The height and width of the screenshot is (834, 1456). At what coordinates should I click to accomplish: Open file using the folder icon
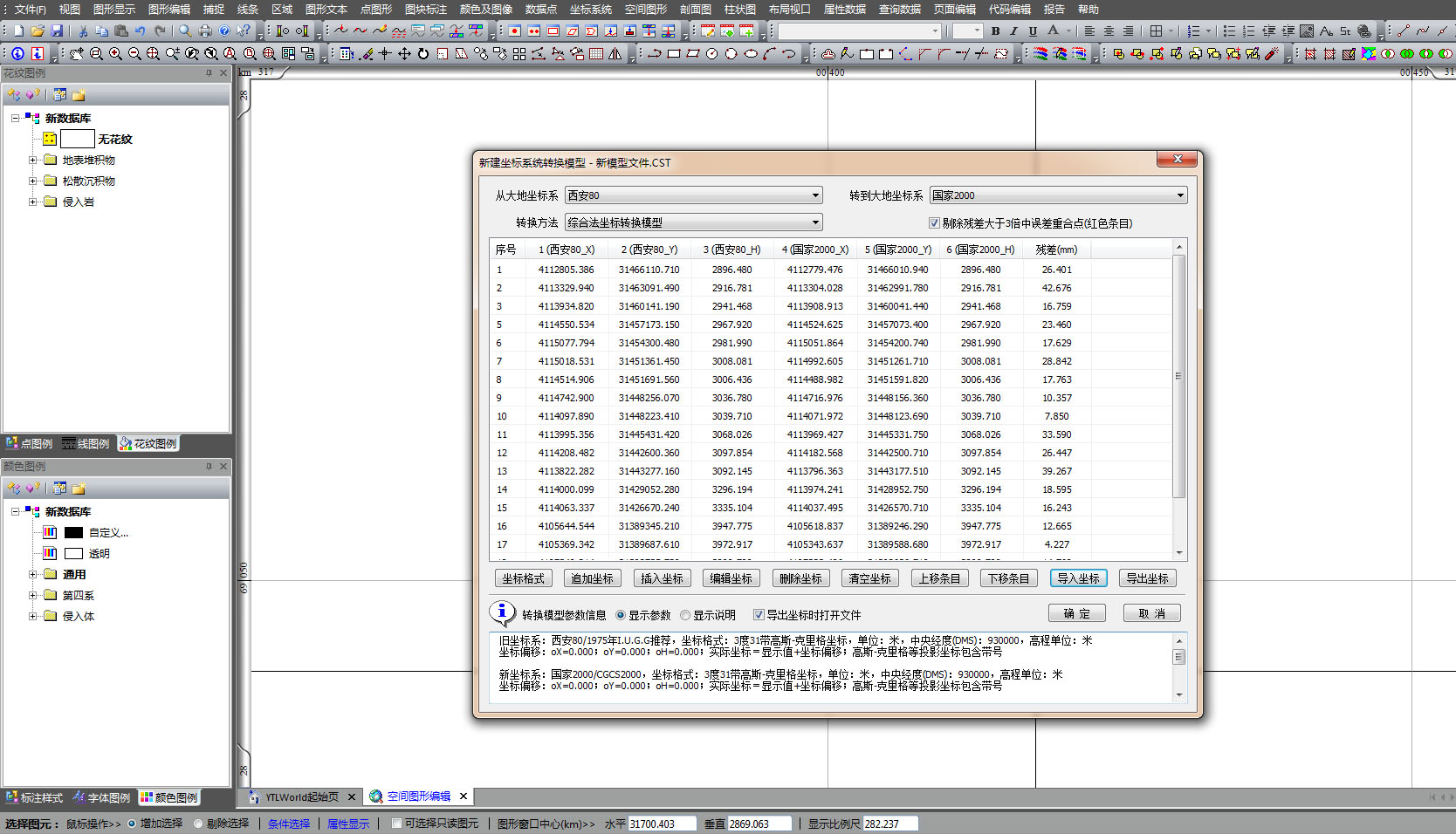point(38,31)
